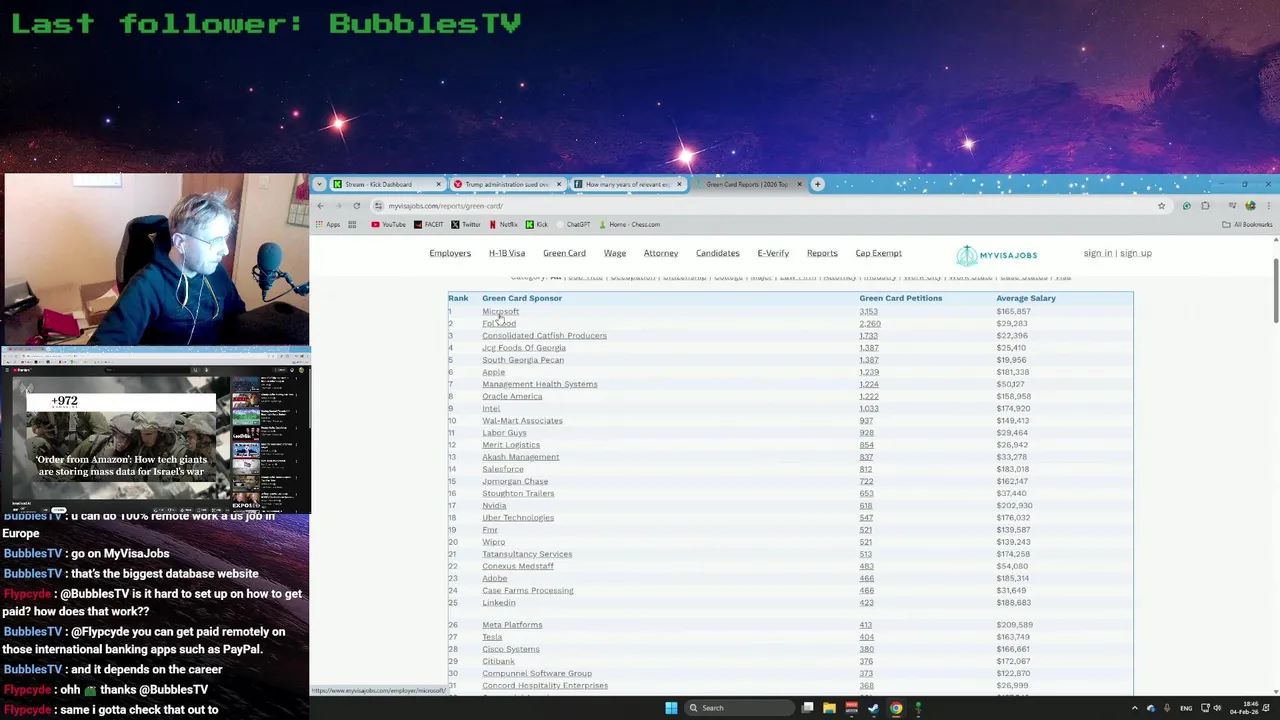Open the Meta Platforms link
Viewport: 1280px width, 720px height.
(512, 625)
